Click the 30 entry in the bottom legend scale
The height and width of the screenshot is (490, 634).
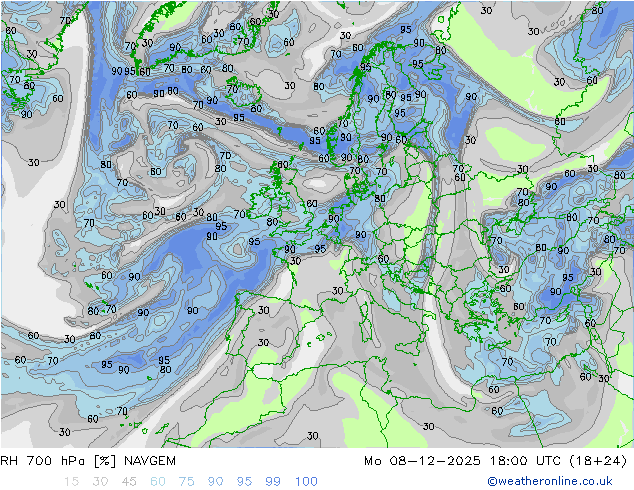tap(100, 482)
